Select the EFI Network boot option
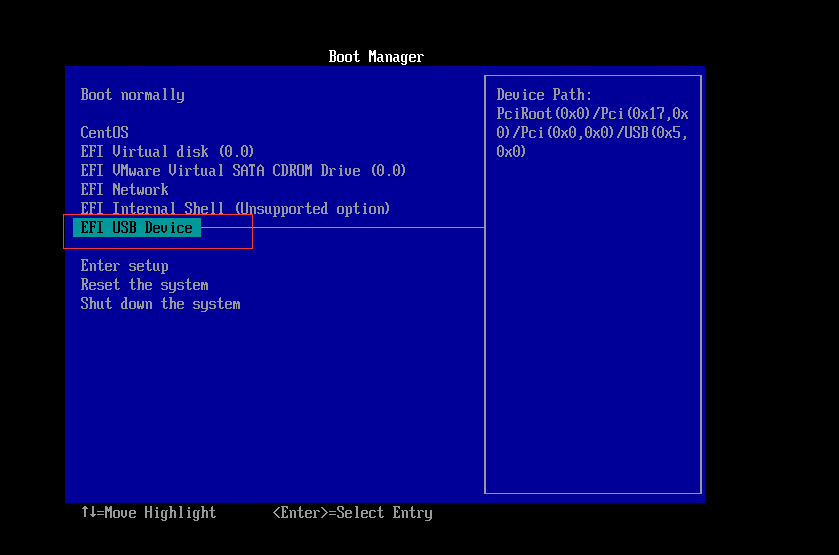This screenshot has height=555, width=839. (x=124, y=190)
